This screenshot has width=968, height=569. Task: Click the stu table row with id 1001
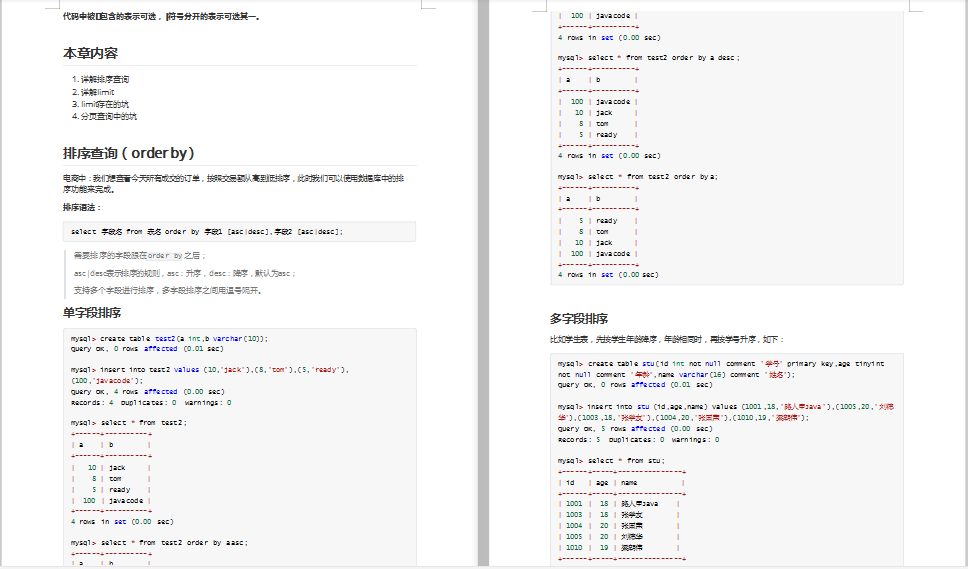coord(619,504)
